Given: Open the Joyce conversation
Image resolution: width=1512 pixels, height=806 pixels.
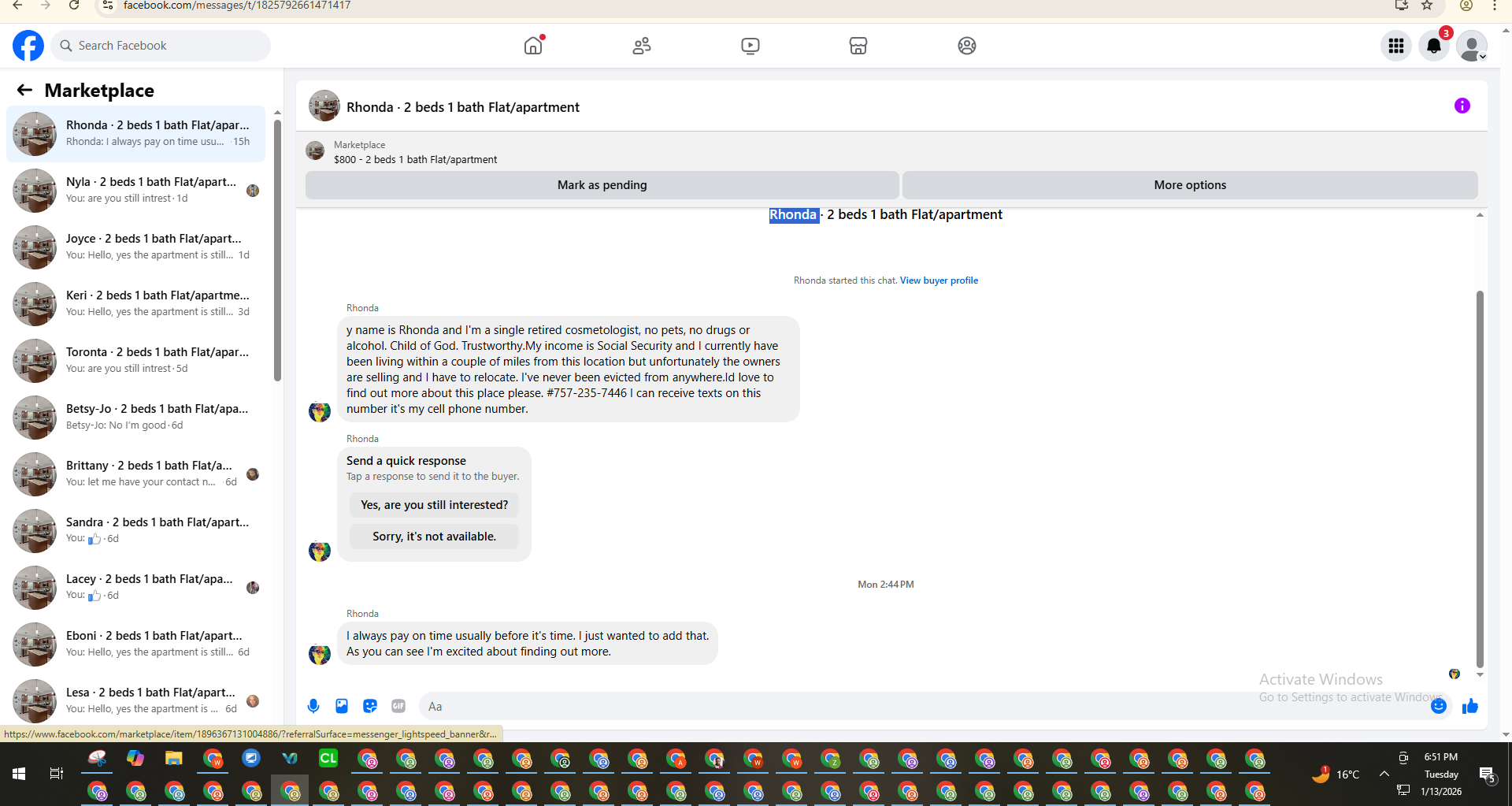Looking at the screenshot, I should click(x=136, y=247).
